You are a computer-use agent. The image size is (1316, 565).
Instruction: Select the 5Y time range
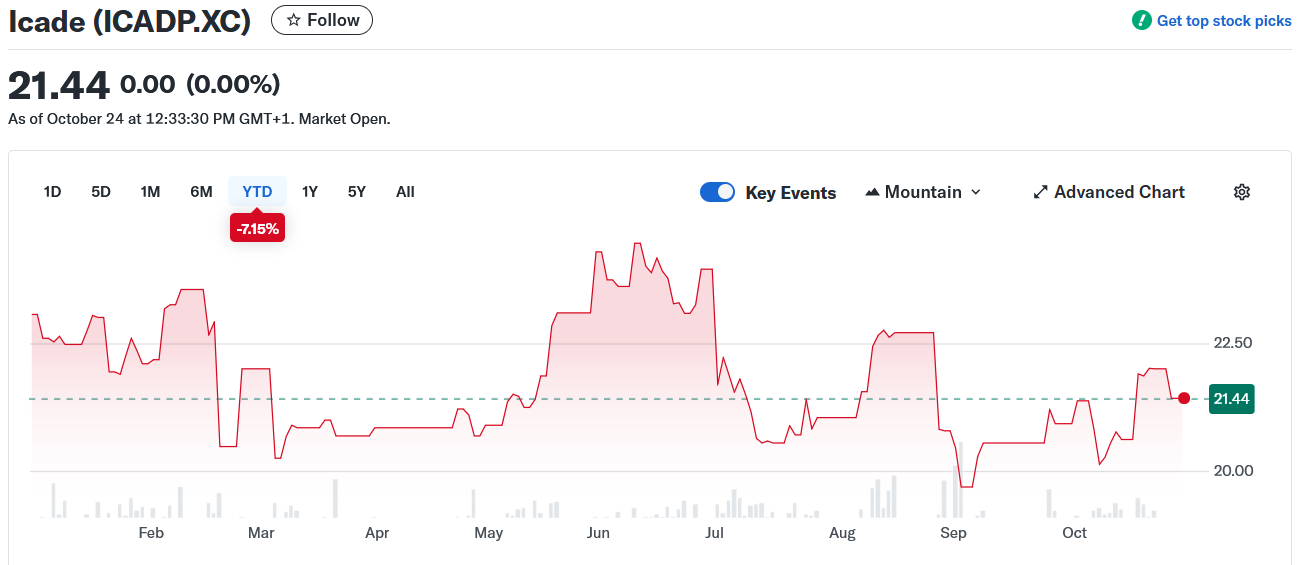(357, 192)
